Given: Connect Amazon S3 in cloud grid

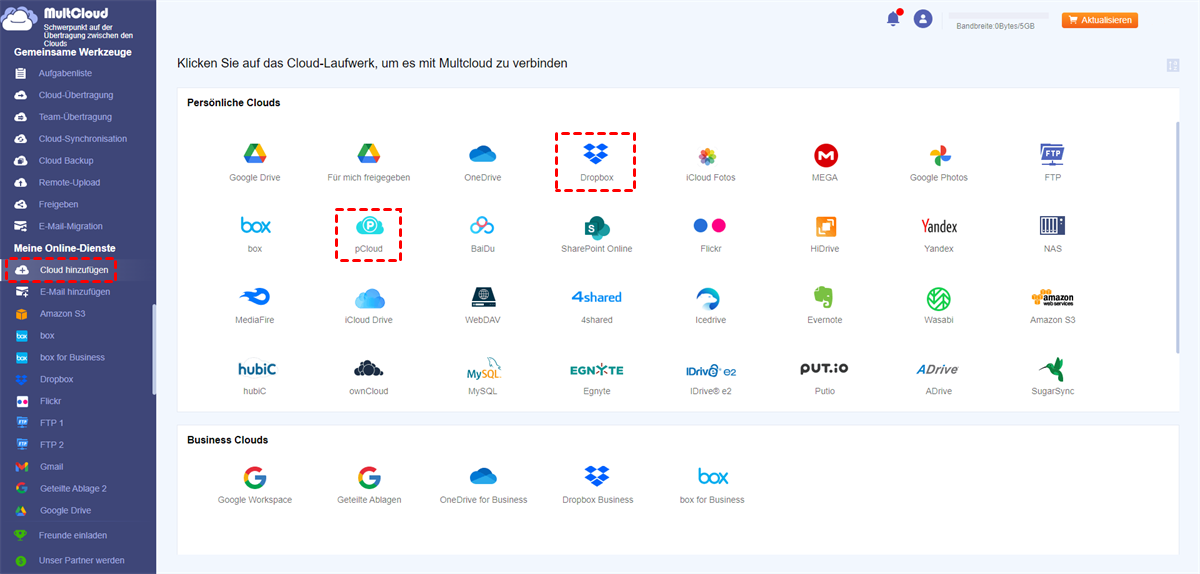Looking at the screenshot, I should tap(1052, 306).
